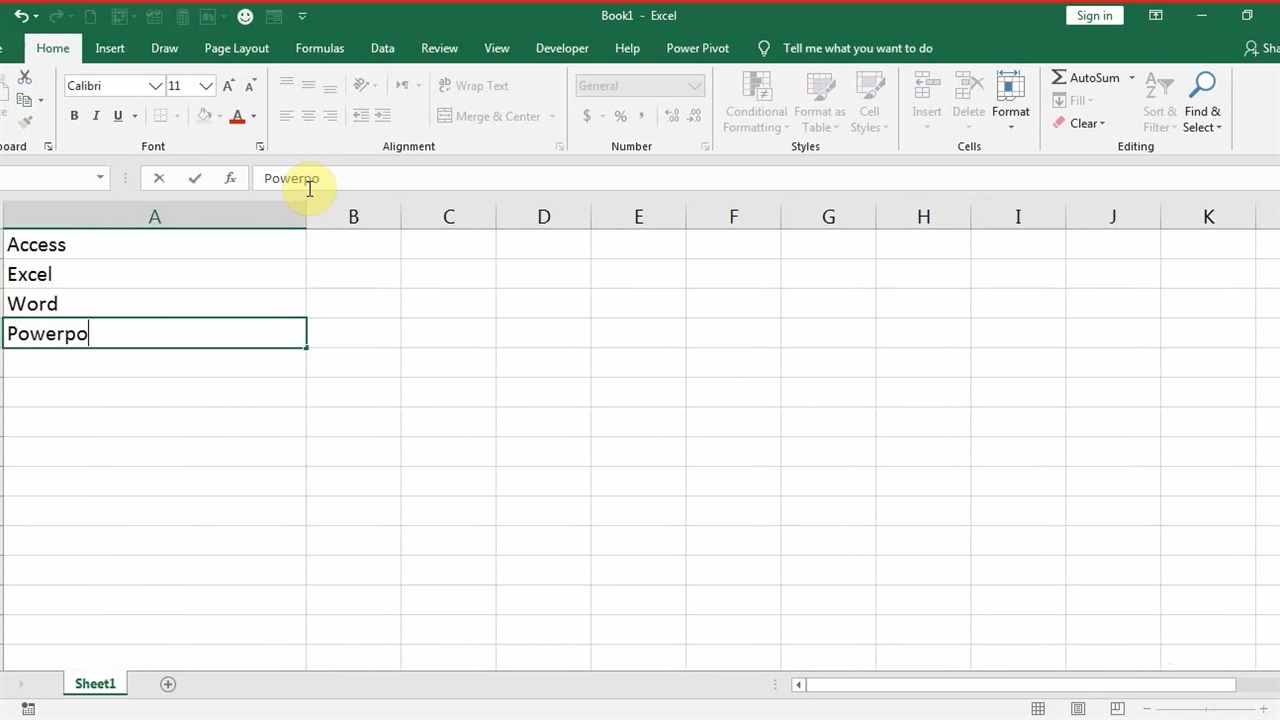Open the Calibri font name dropdown
The height and width of the screenshot is (720, 1280).
[x=155, y=86]
